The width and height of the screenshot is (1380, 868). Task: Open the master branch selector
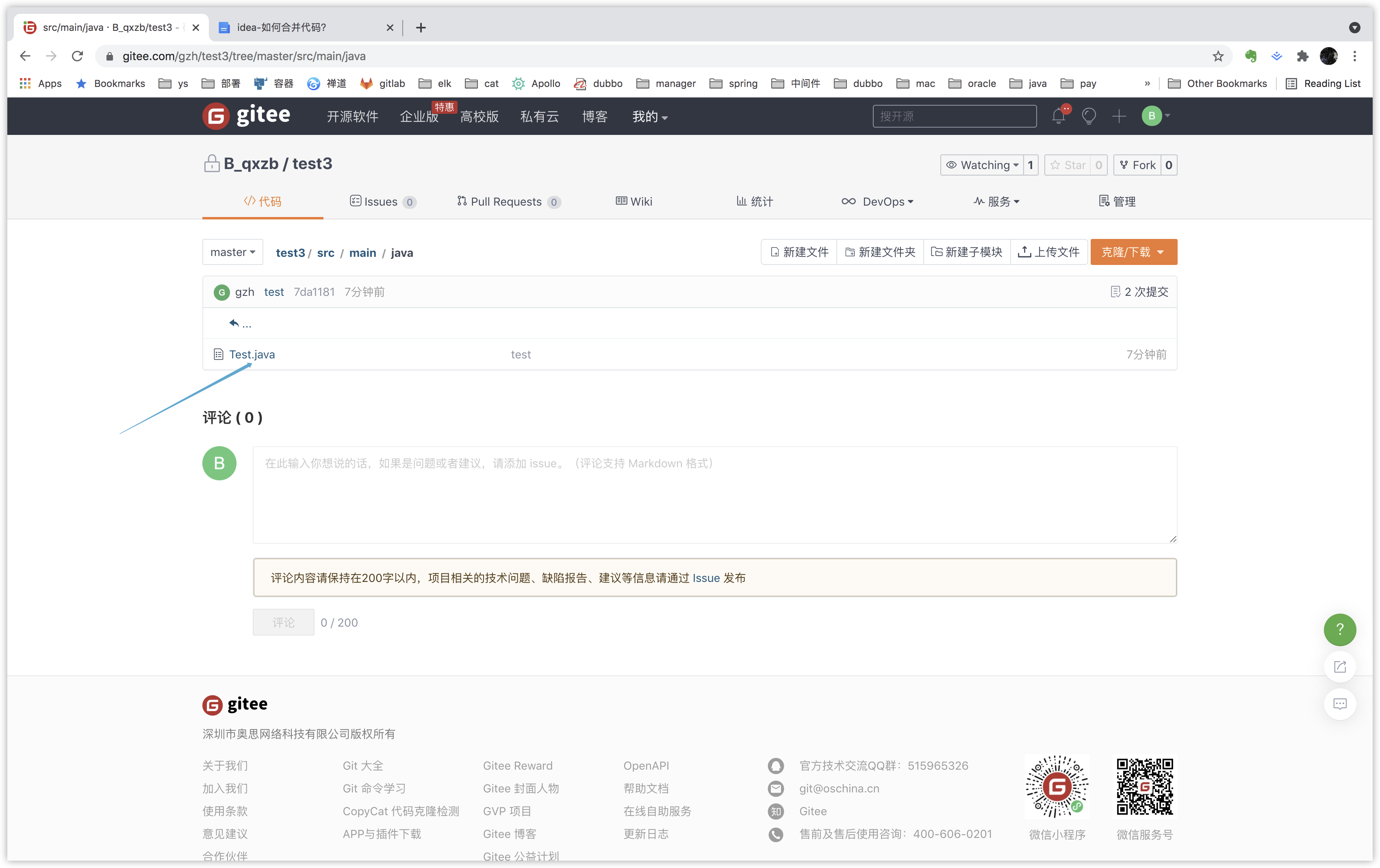232,252
